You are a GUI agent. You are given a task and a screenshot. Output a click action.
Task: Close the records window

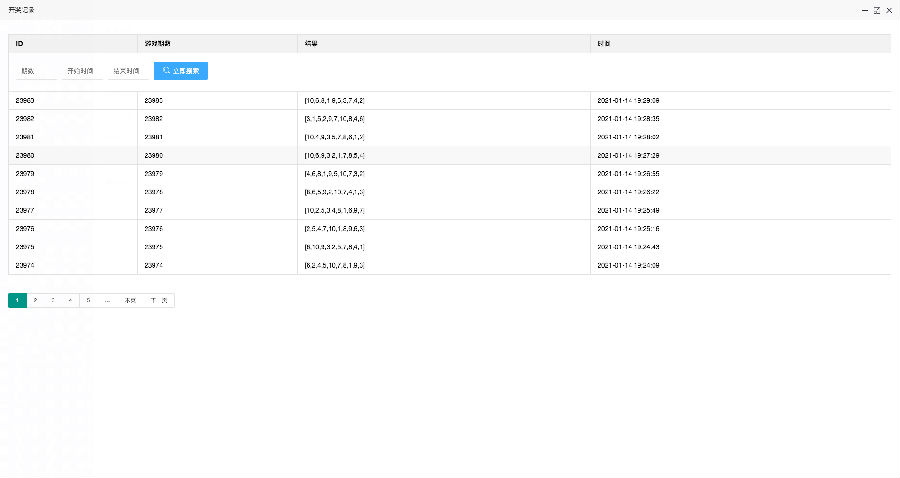(889, 10)
